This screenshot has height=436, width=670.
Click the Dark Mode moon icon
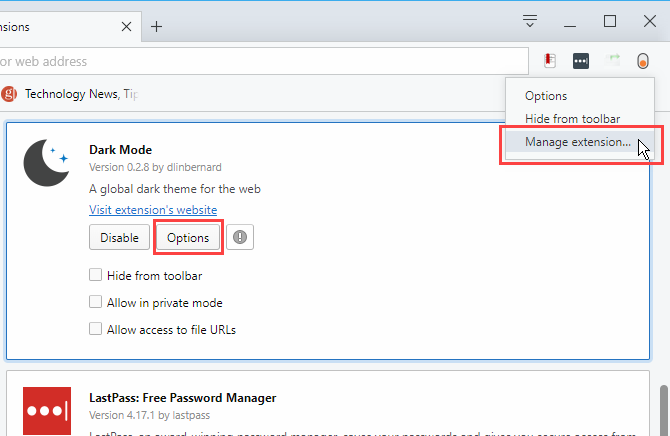47,163
